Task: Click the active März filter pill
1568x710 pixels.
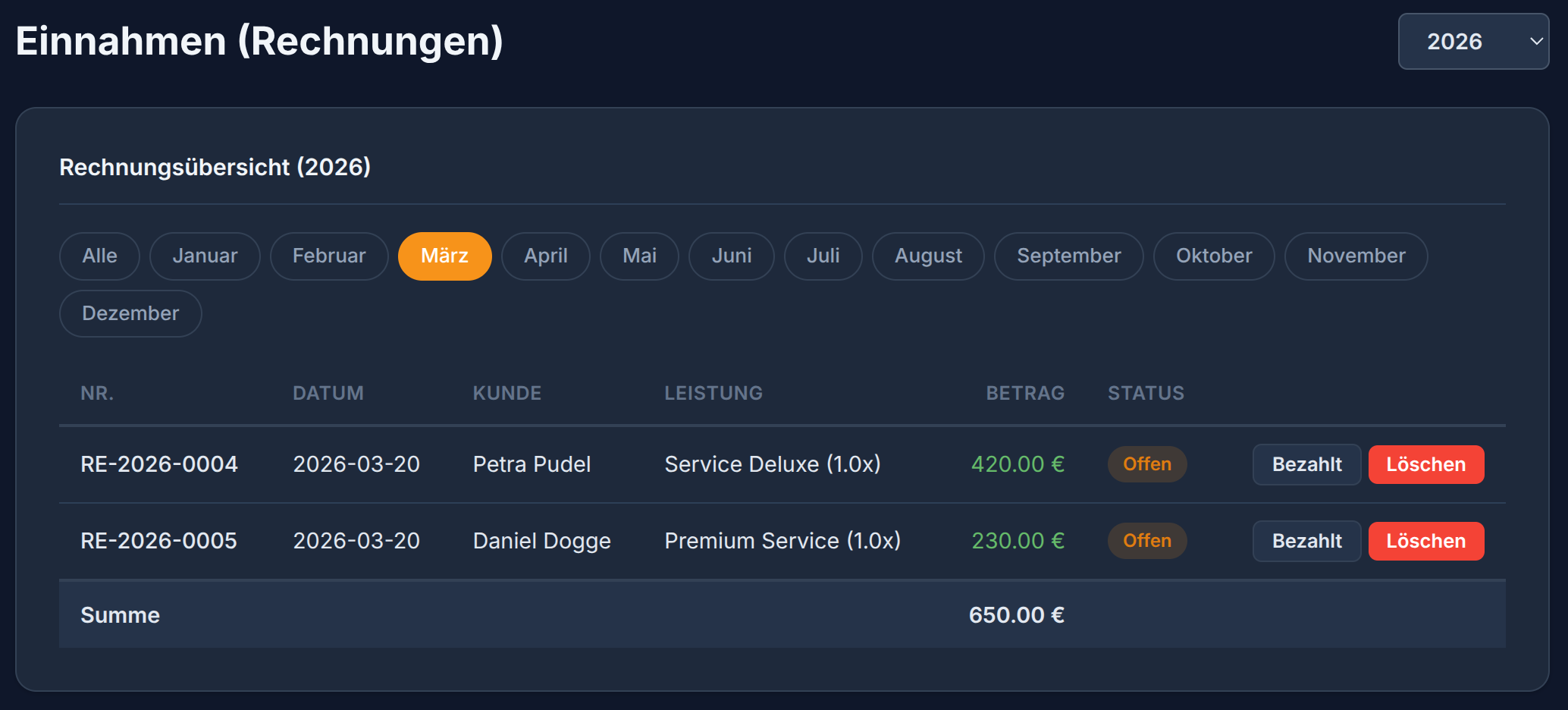Action: click(x=444, y=256)
